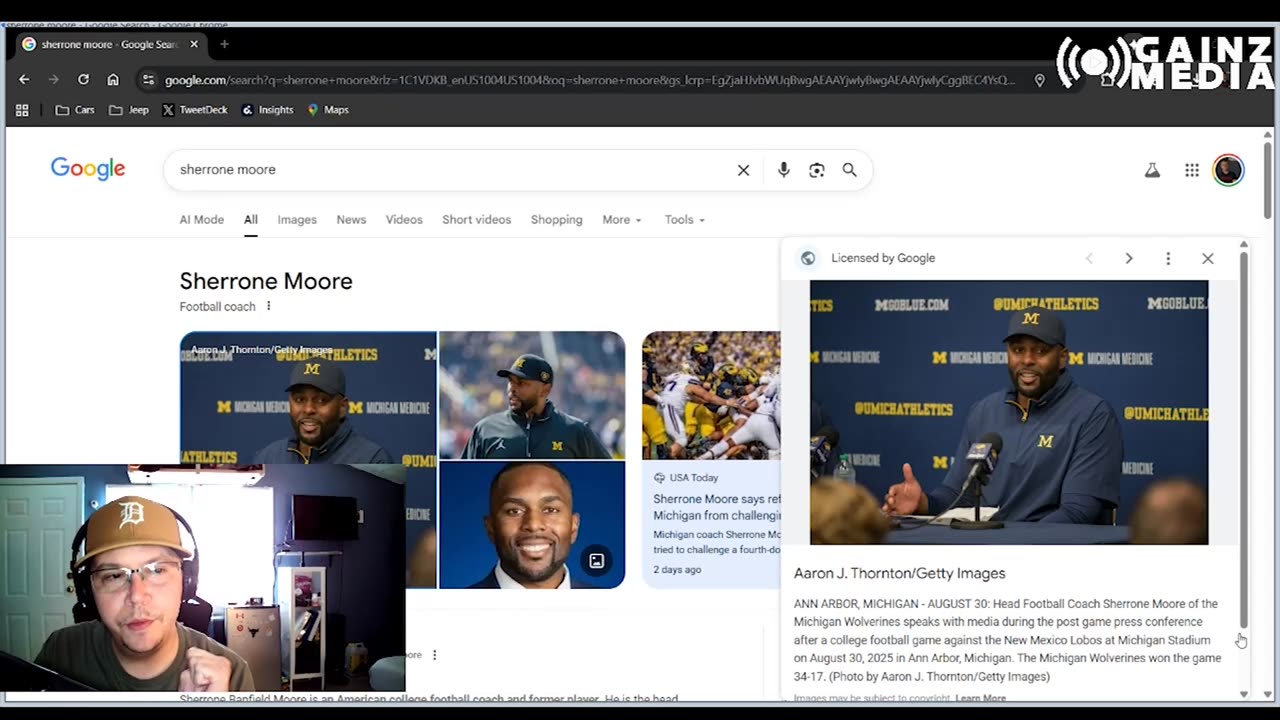
Task: Clear the search box with the X icon
Action: 743,170
